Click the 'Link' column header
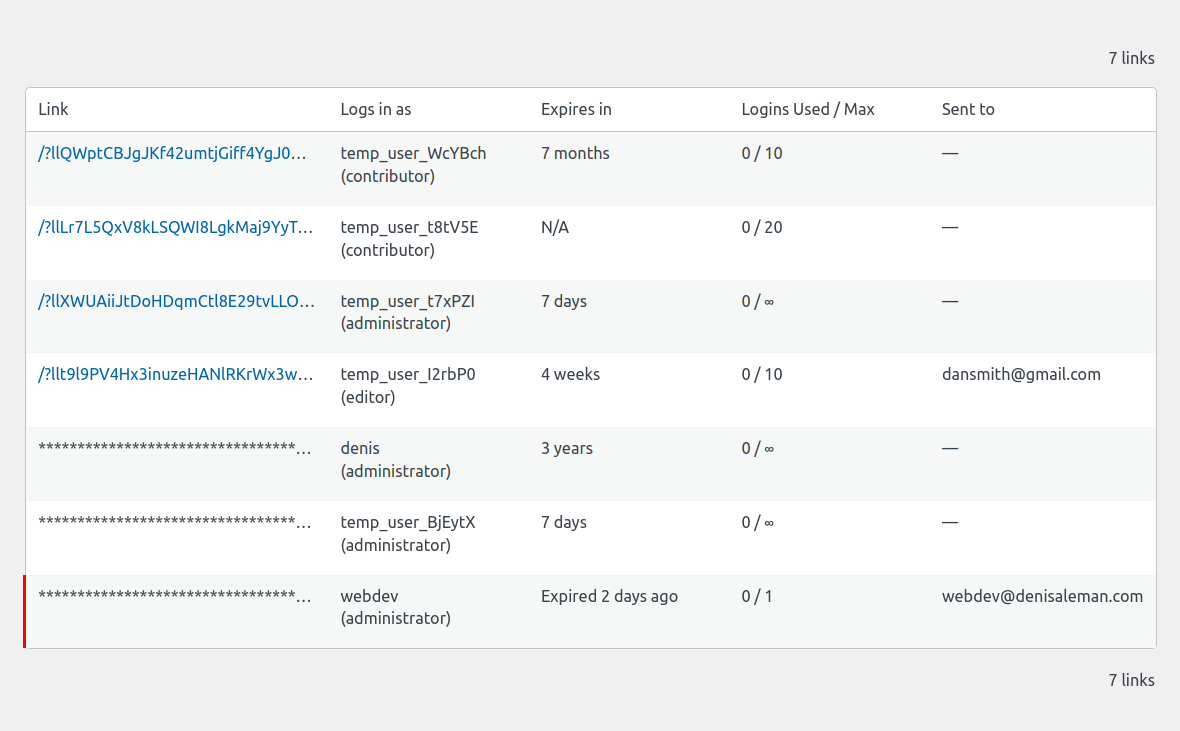 pyautogui.click(x=53, y=109)
